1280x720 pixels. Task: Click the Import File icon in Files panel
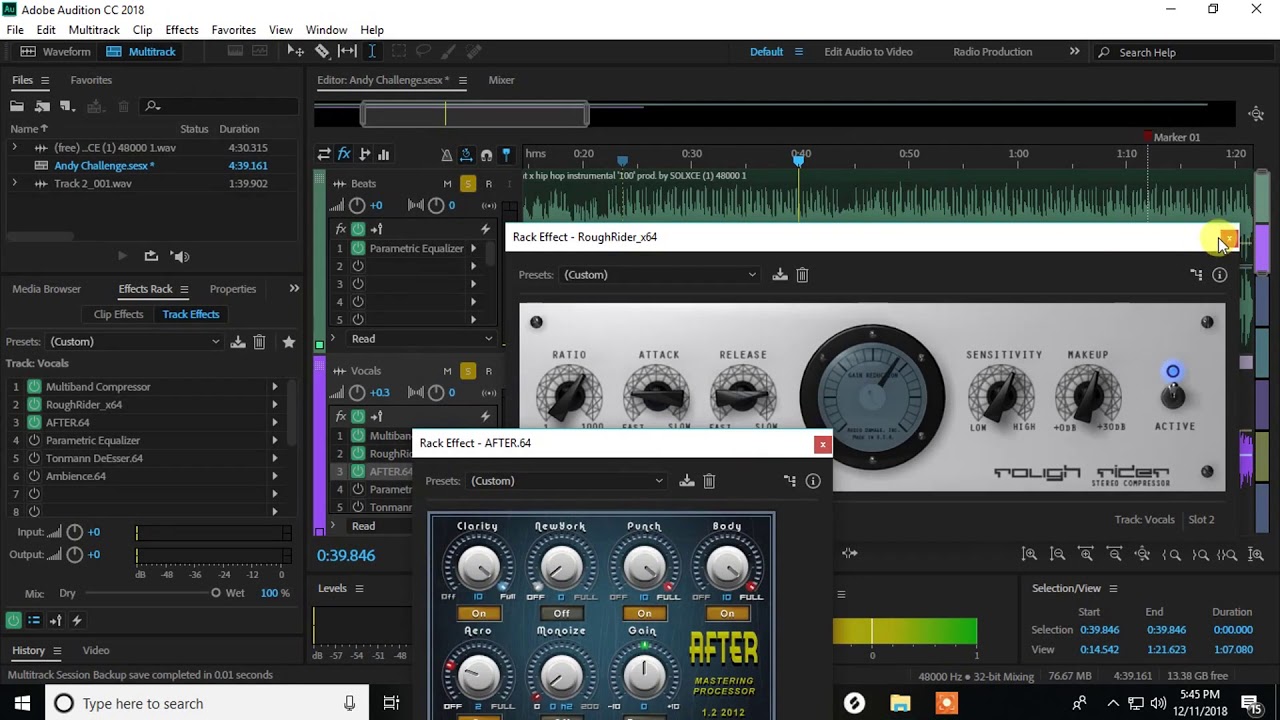(x=42, y=106)
